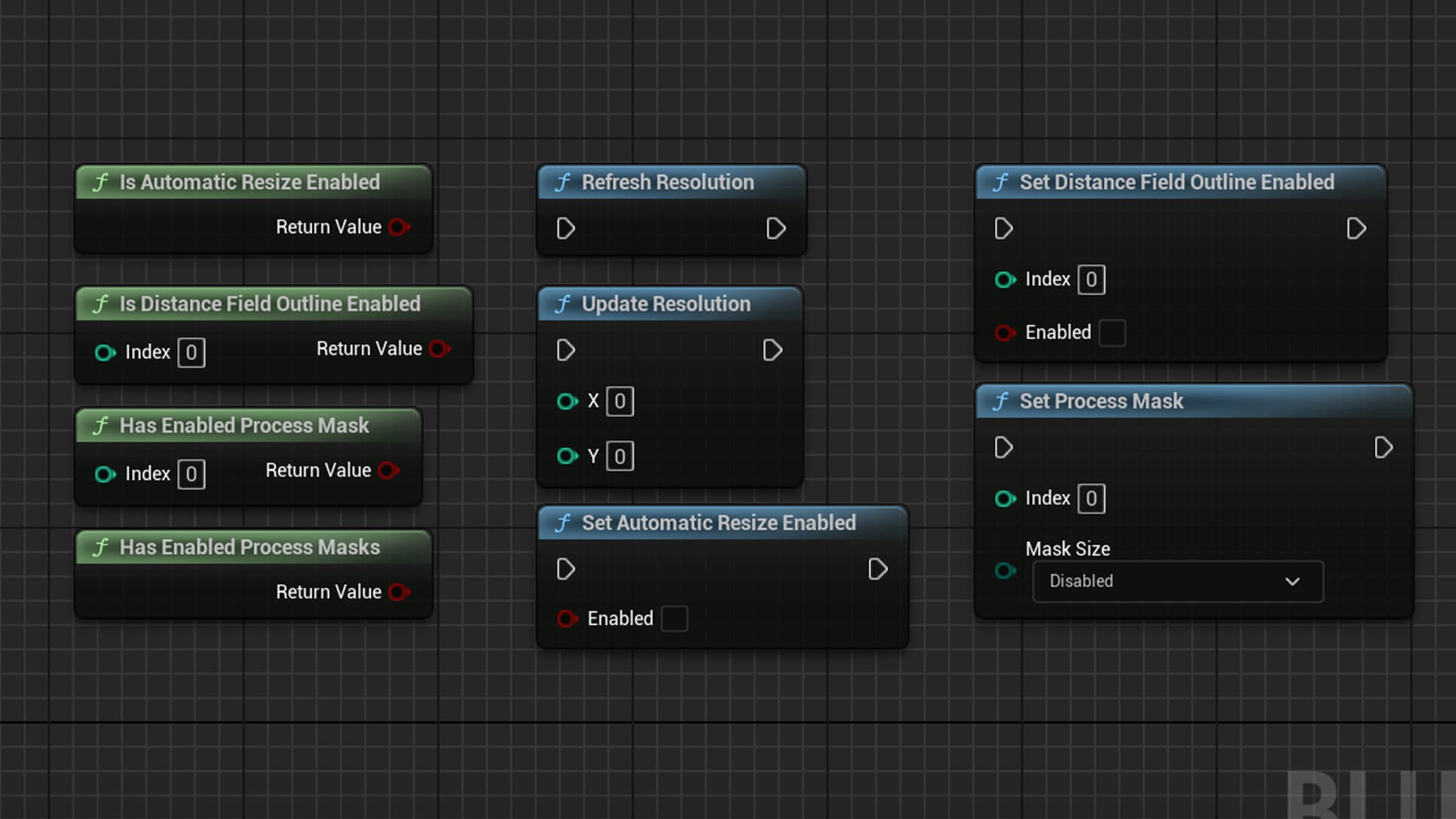Image resolution: width=1456 pixels, height=819 pixels.
Task: Click the Return Value pin on Is Automatic Resize Enabled
Action: coord(399,227)
